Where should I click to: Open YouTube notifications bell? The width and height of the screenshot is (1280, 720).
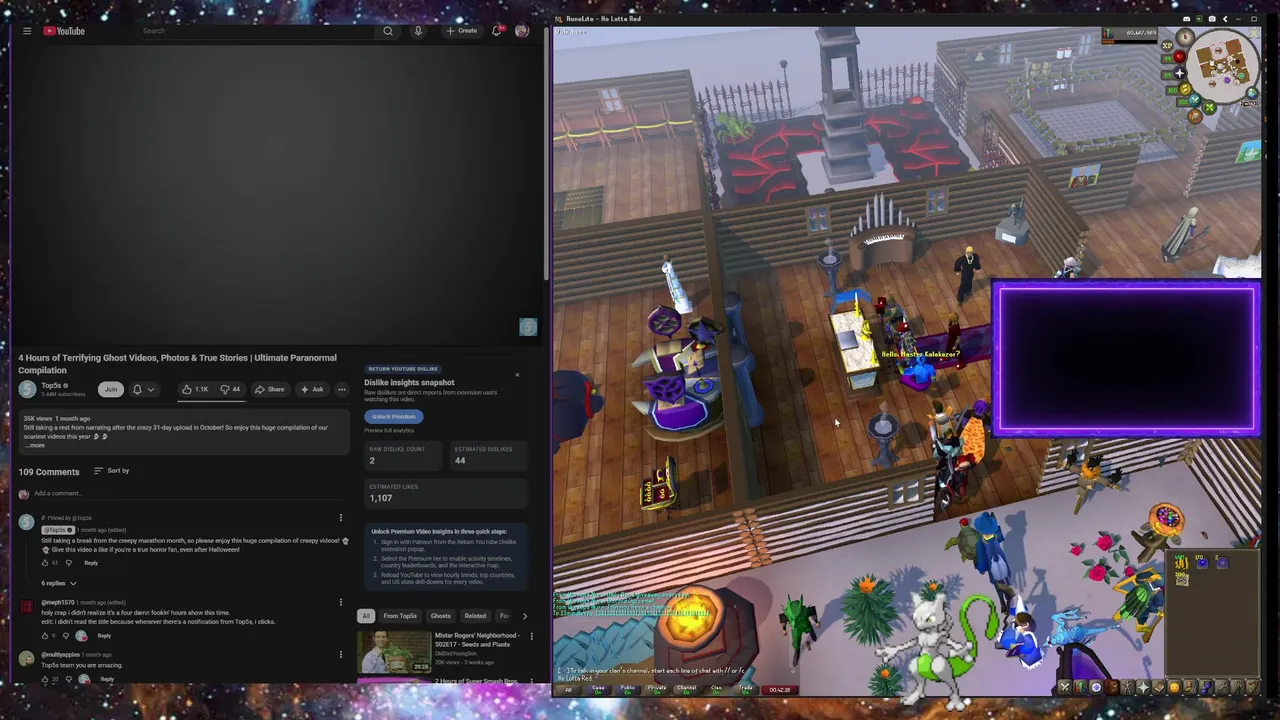tap(496, 31)
